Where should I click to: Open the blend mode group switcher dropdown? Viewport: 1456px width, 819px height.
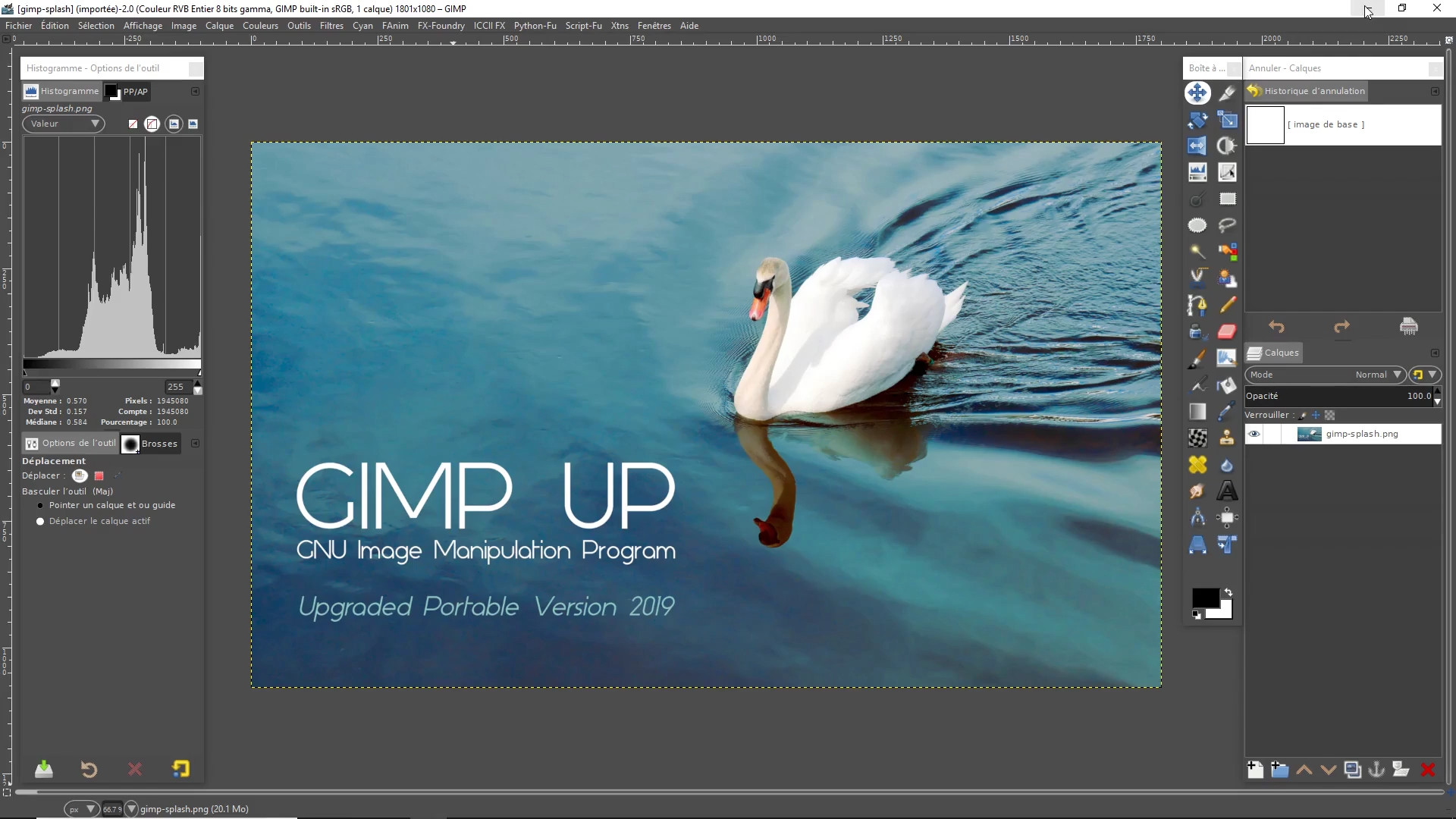[1425, 375]
